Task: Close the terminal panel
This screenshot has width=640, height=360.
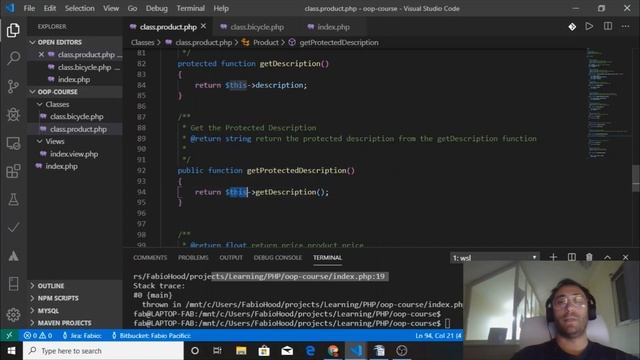Action: [x=625, y=257]
